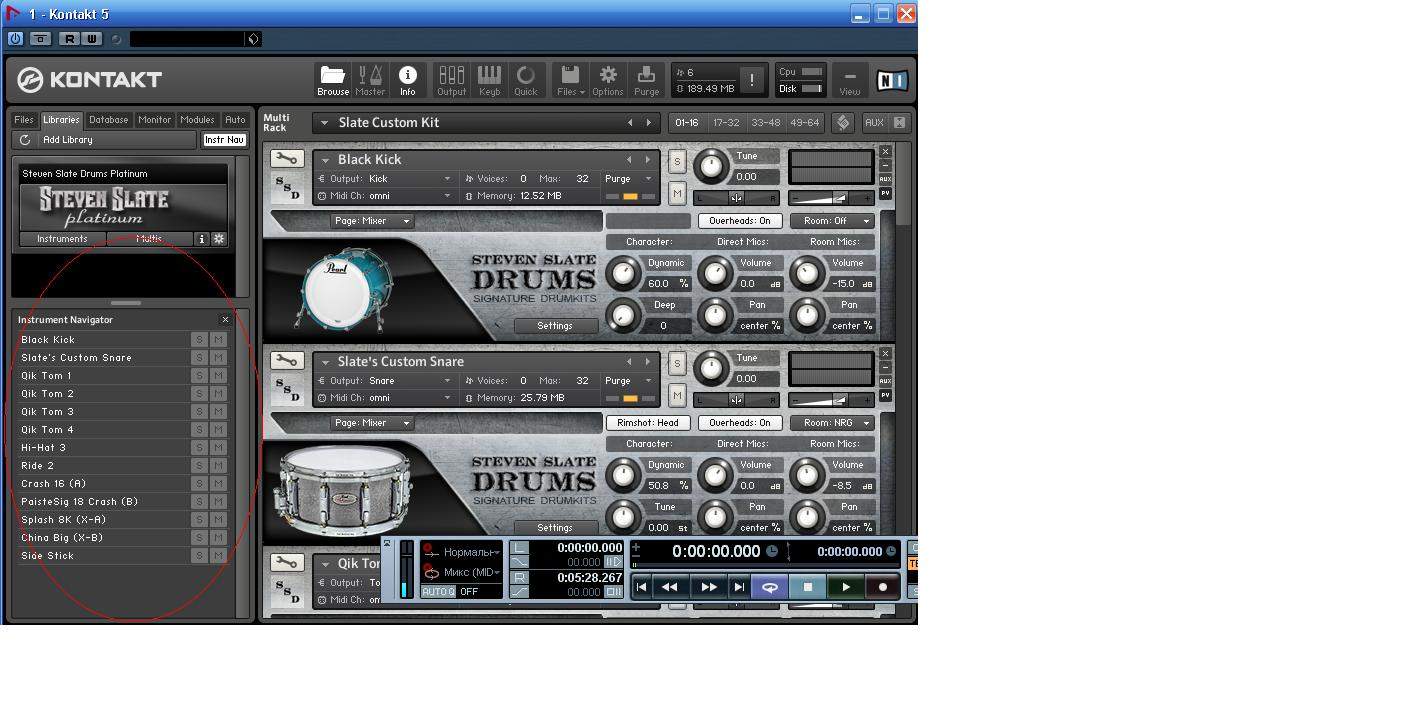Select the Files tab
The width and height of the screenshot is (1405, 723).
coord(24,120)
